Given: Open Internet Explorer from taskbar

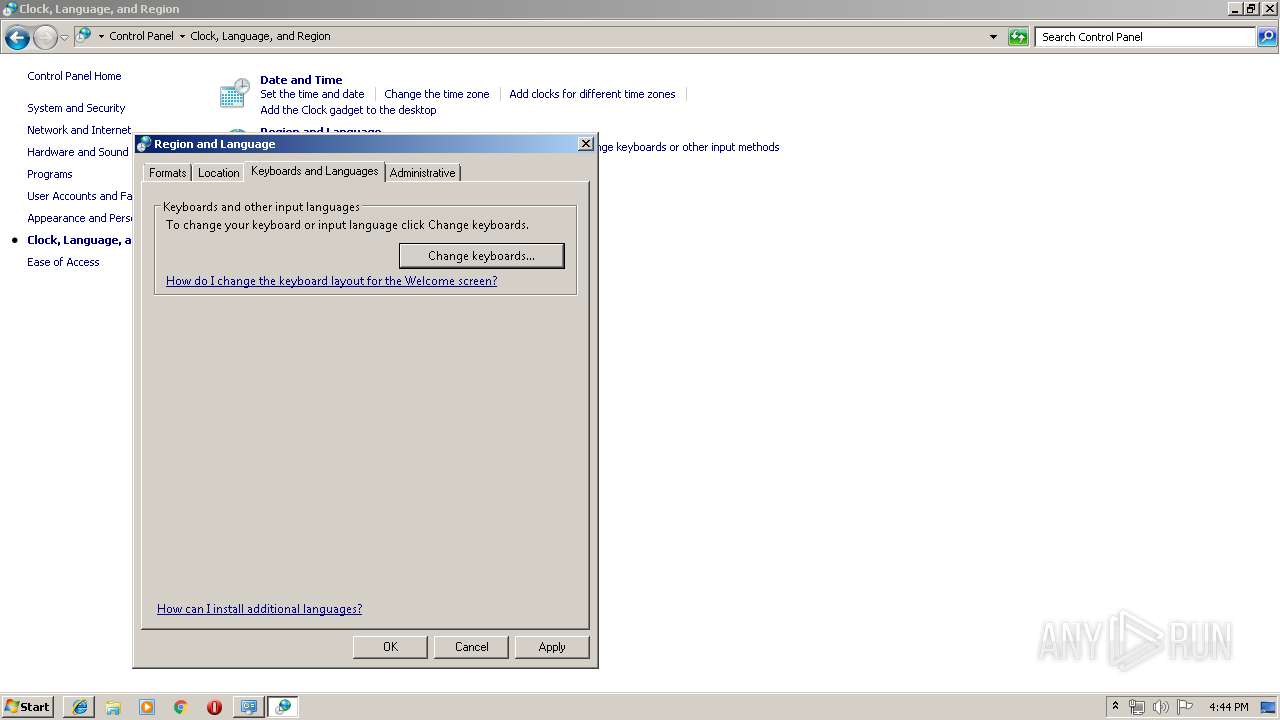Looking at the screenshot, I should pos(80,707).
